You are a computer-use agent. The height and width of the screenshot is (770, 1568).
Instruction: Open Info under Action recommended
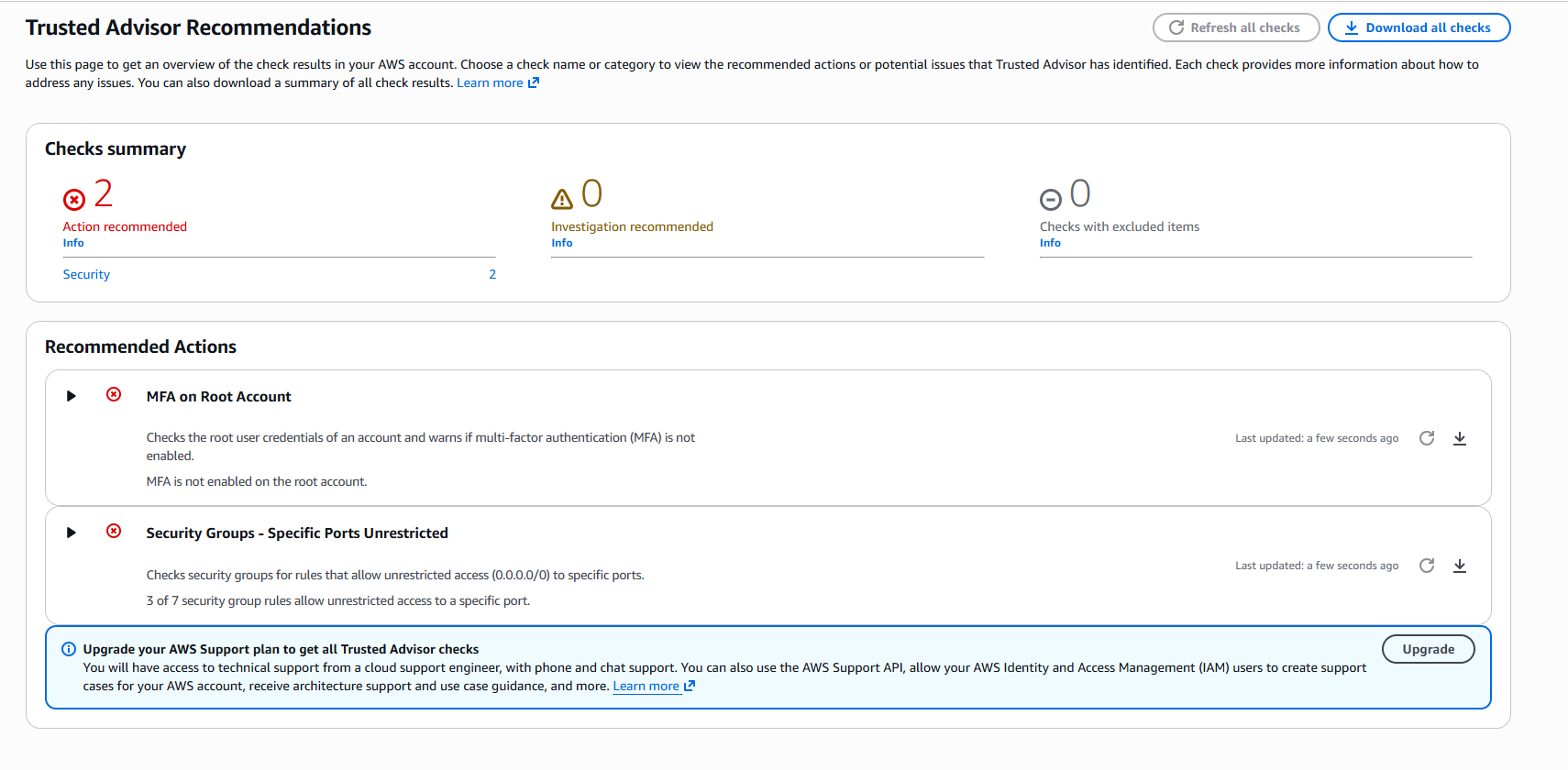pyautogui.click(x=73, y=243)
